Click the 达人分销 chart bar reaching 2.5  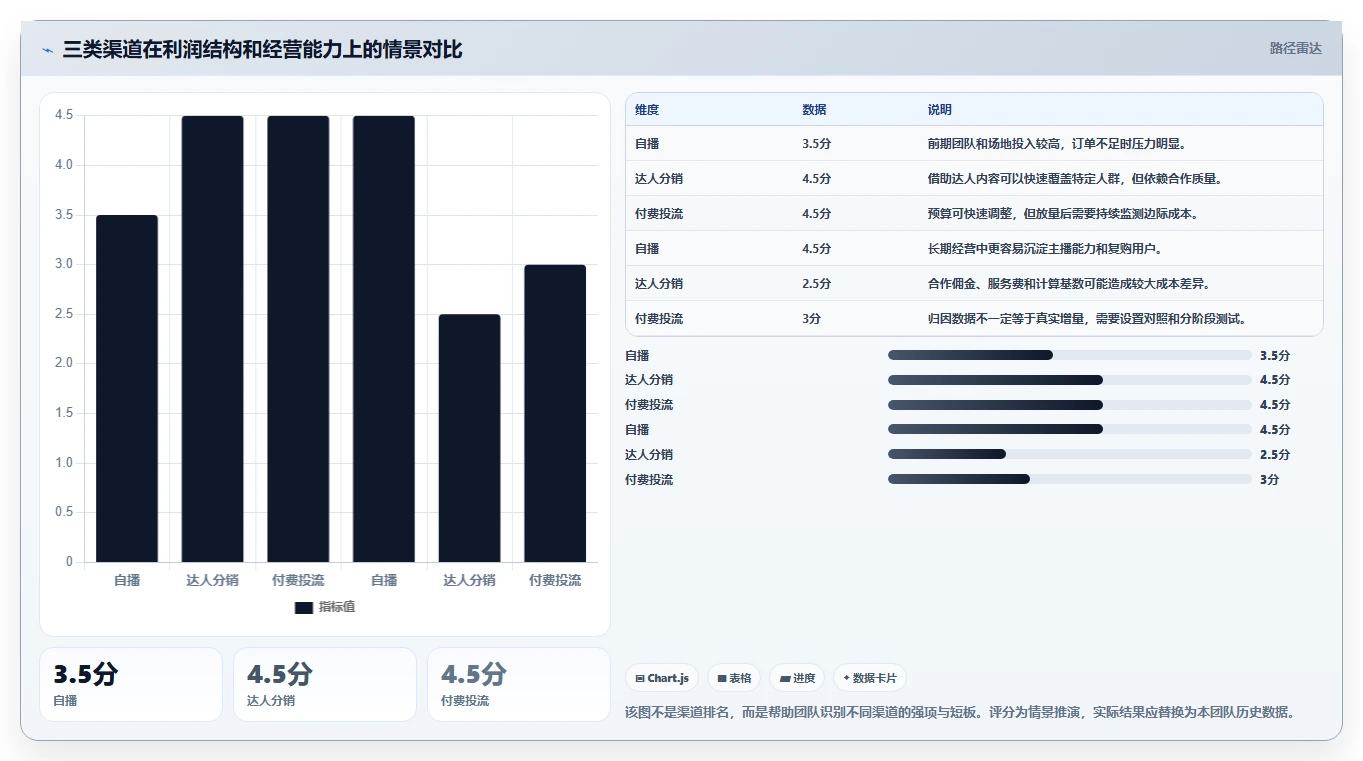click(x=469, y=438)
